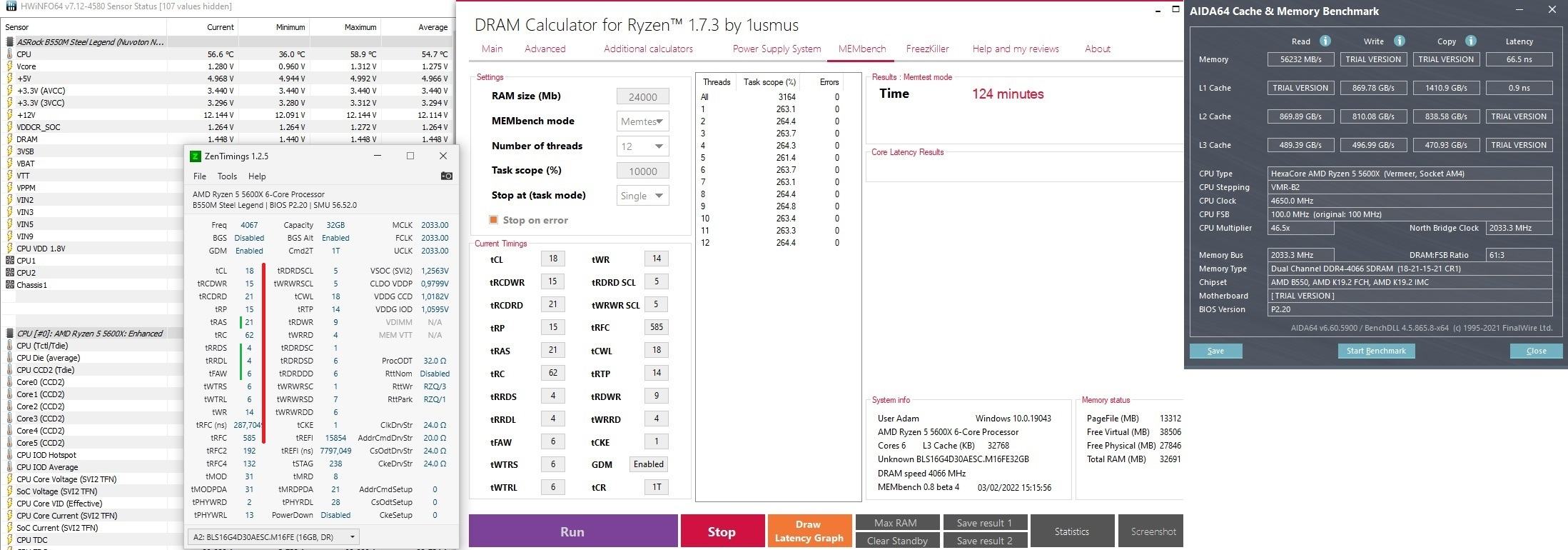Image resolution: width=1568 pixels, height=550 pixels.
Task: Click the Vcore voltage bolt icon in HWiNFO
Action: point(10,66)
